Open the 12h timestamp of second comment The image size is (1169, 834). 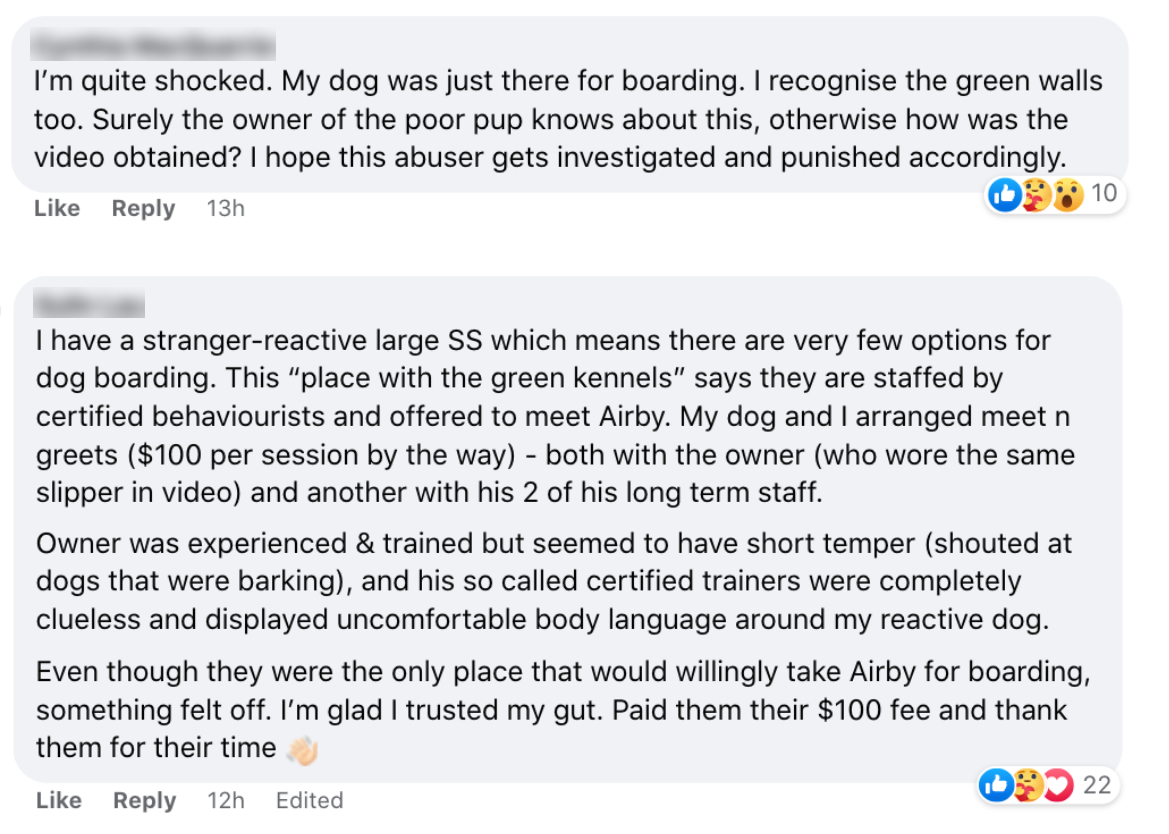pos(226,800)
